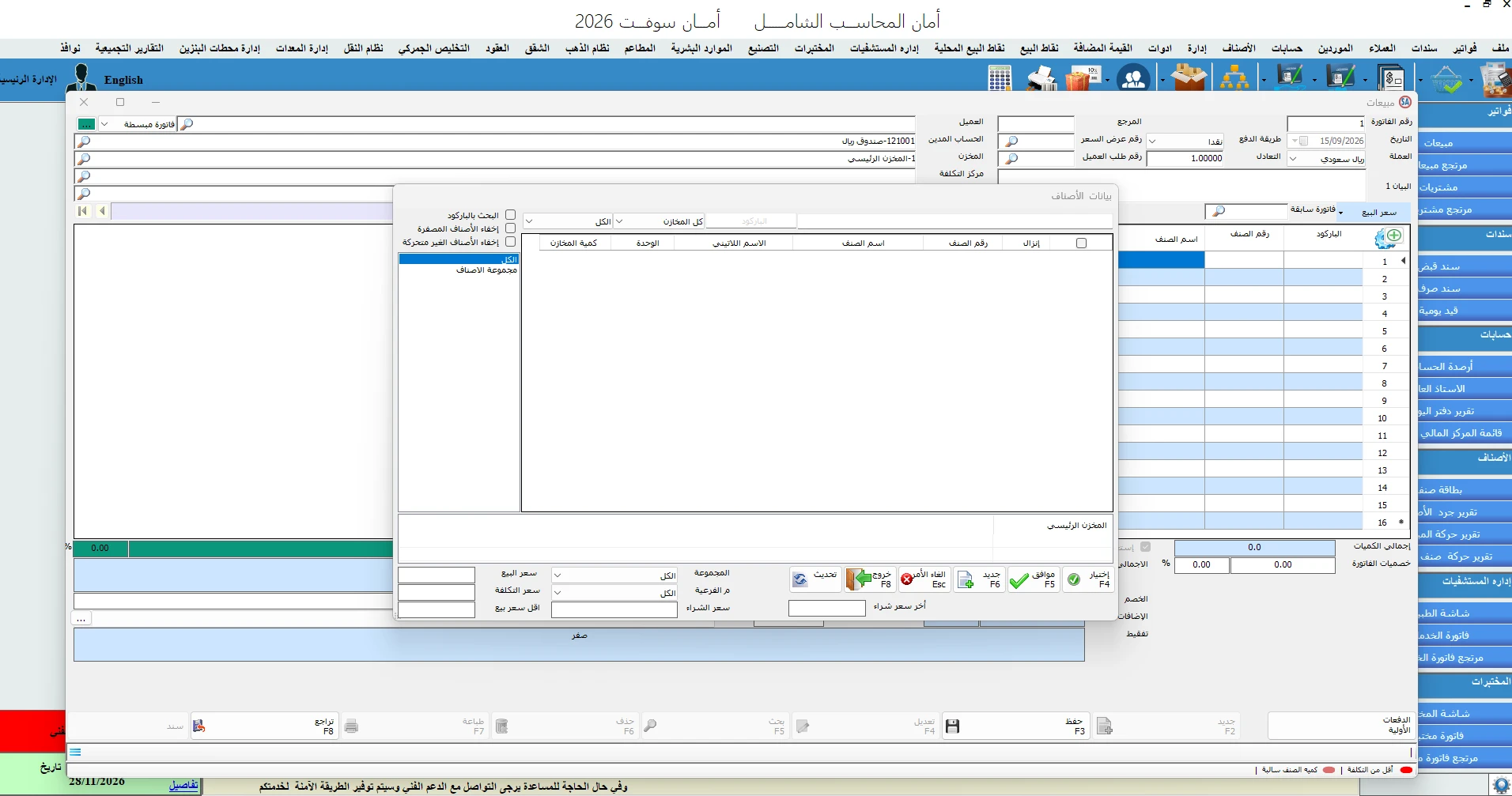This screenshot has height=796, width=1512.
Task: Click the shopping basket with checkmark icon
Action: [1446, 79]
